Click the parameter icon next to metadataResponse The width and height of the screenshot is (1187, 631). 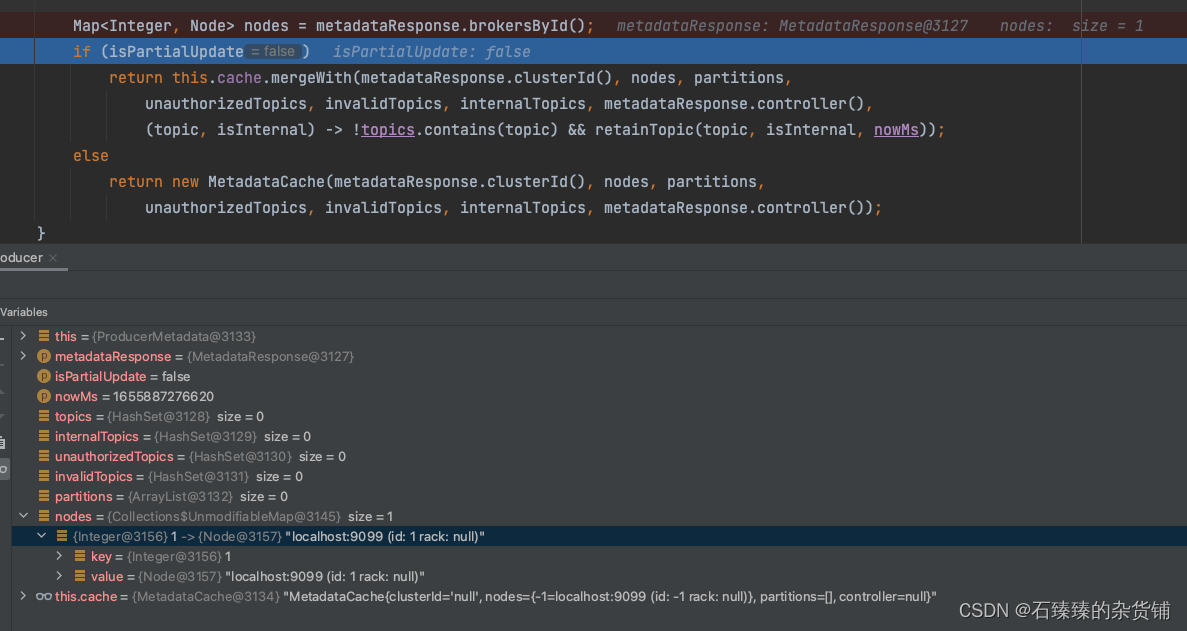44,356
